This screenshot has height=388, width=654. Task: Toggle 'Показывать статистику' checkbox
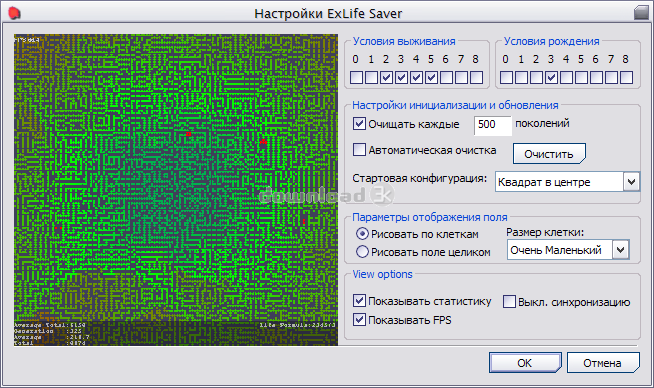tap(359, 301)
